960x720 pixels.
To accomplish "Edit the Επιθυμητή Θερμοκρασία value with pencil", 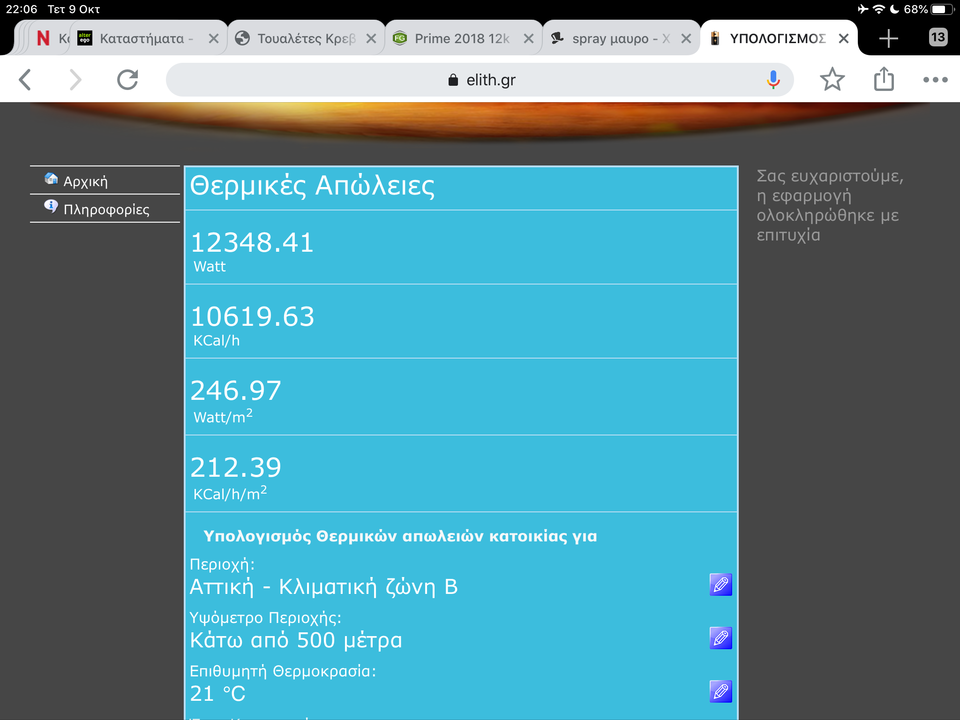I will [x=721, y=691].
